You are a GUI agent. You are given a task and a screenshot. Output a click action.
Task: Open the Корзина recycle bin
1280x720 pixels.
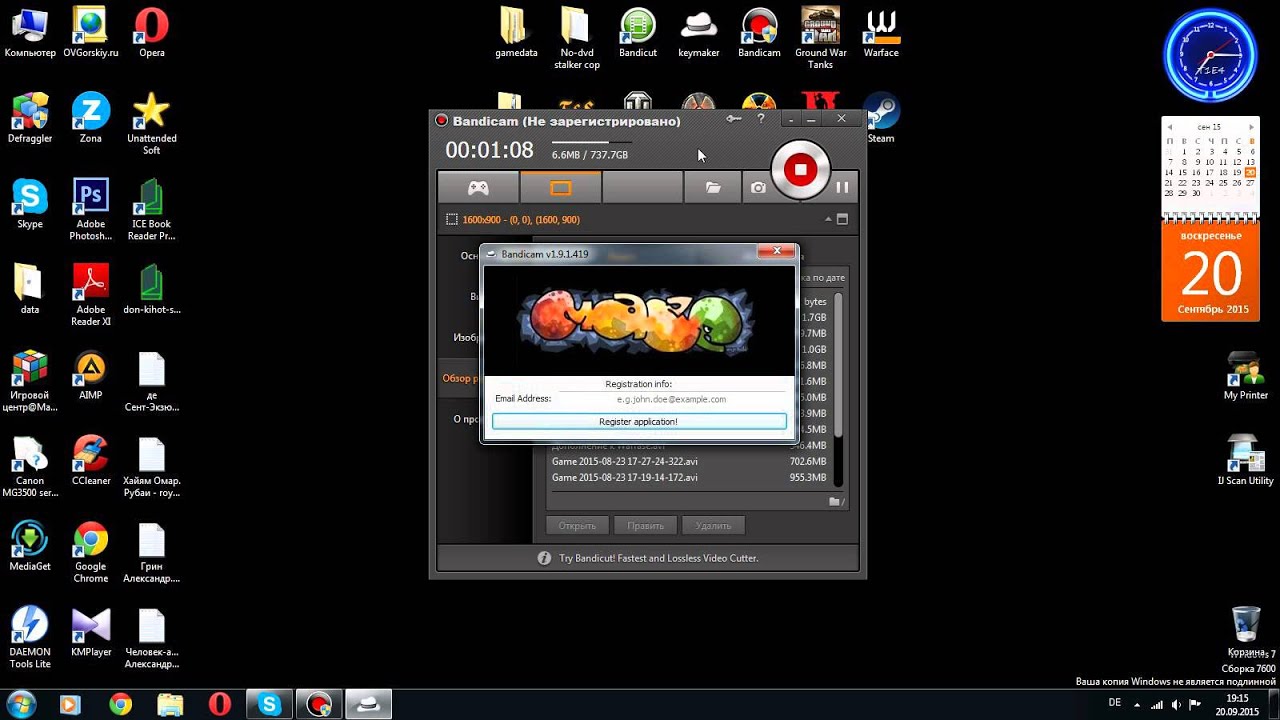tap(1246, 632)
